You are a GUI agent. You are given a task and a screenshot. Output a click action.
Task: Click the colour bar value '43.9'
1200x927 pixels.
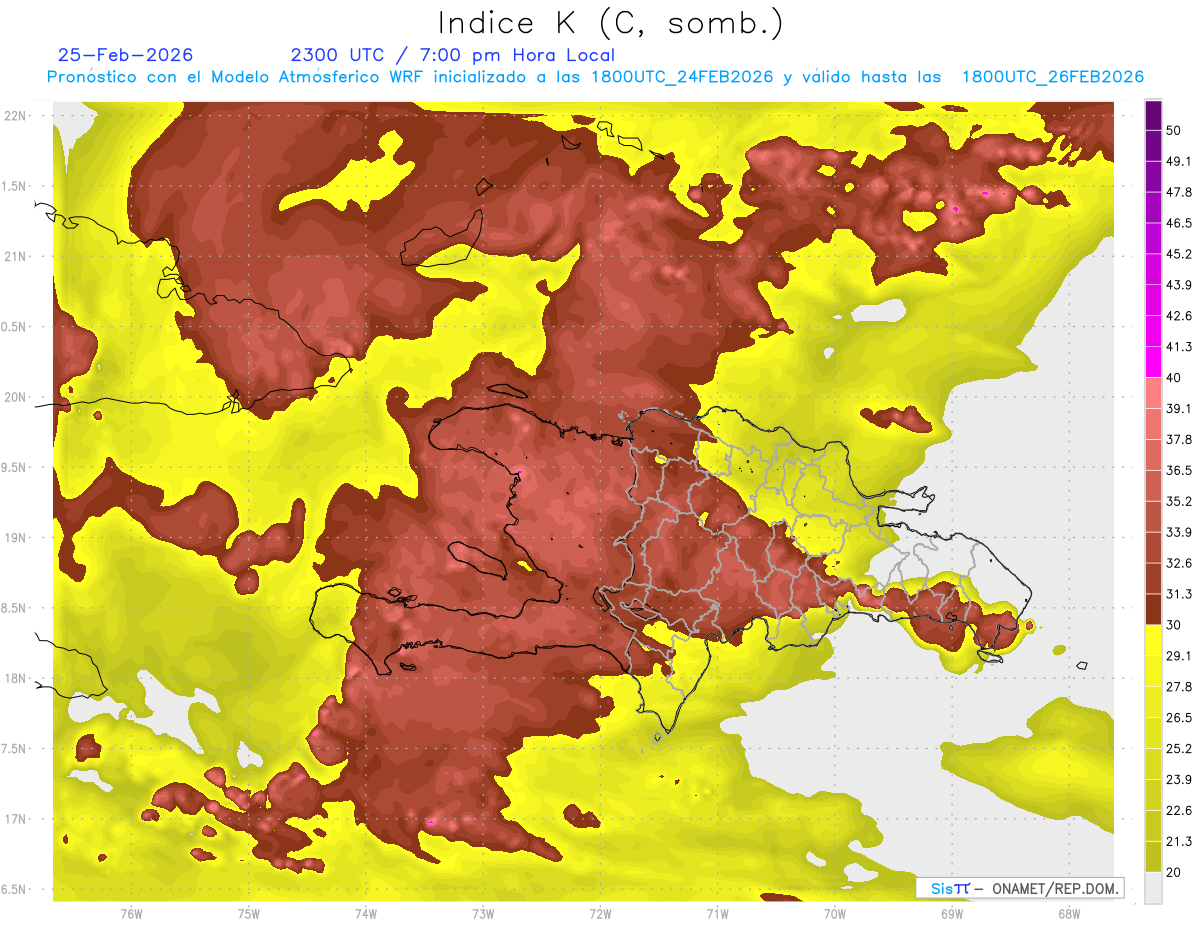(1178, 285)
